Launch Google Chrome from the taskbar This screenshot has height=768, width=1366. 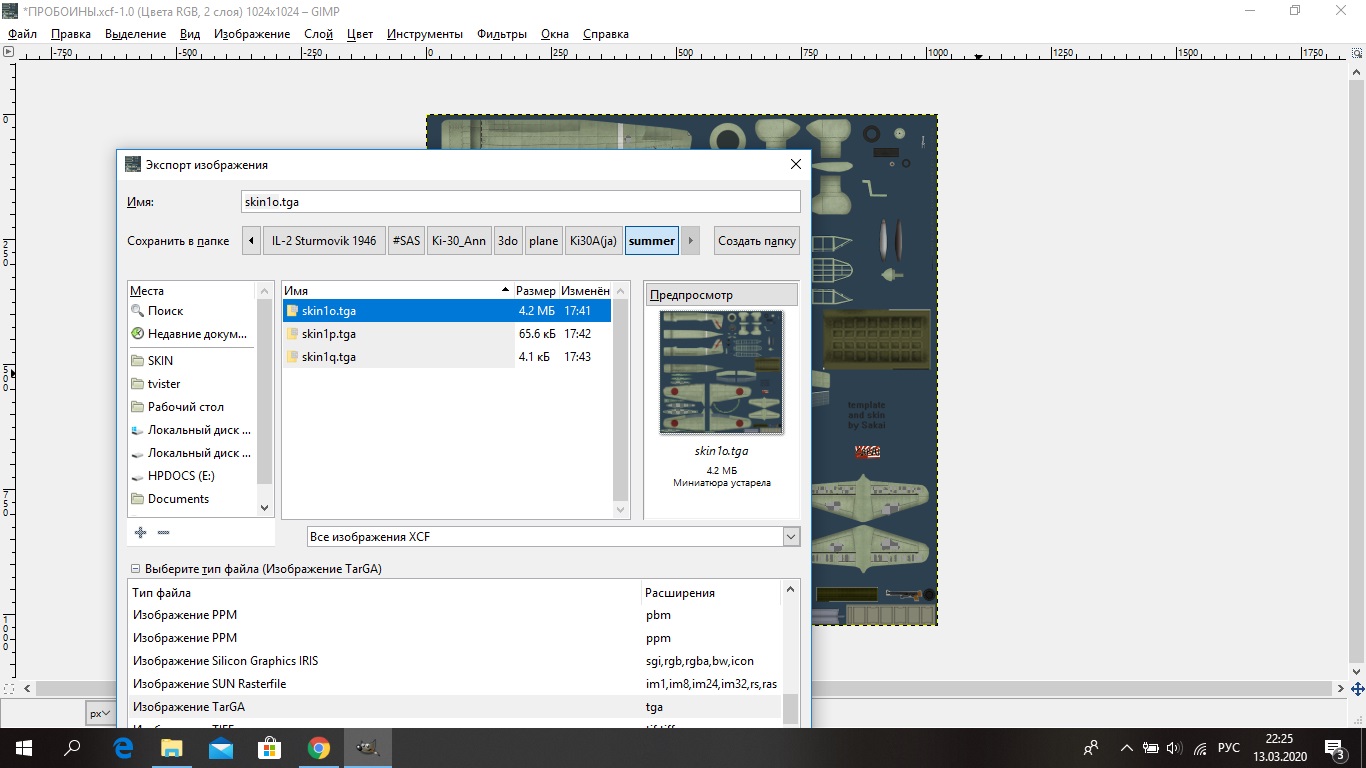pyautogui.click(x=319, y=748)
